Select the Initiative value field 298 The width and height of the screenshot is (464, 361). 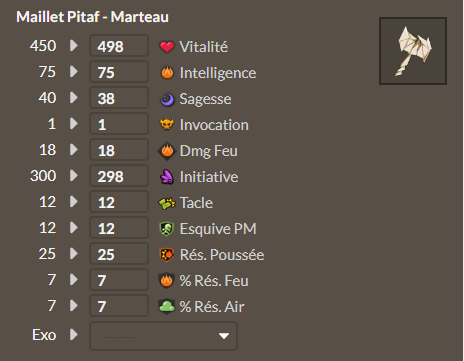(119, 176)
